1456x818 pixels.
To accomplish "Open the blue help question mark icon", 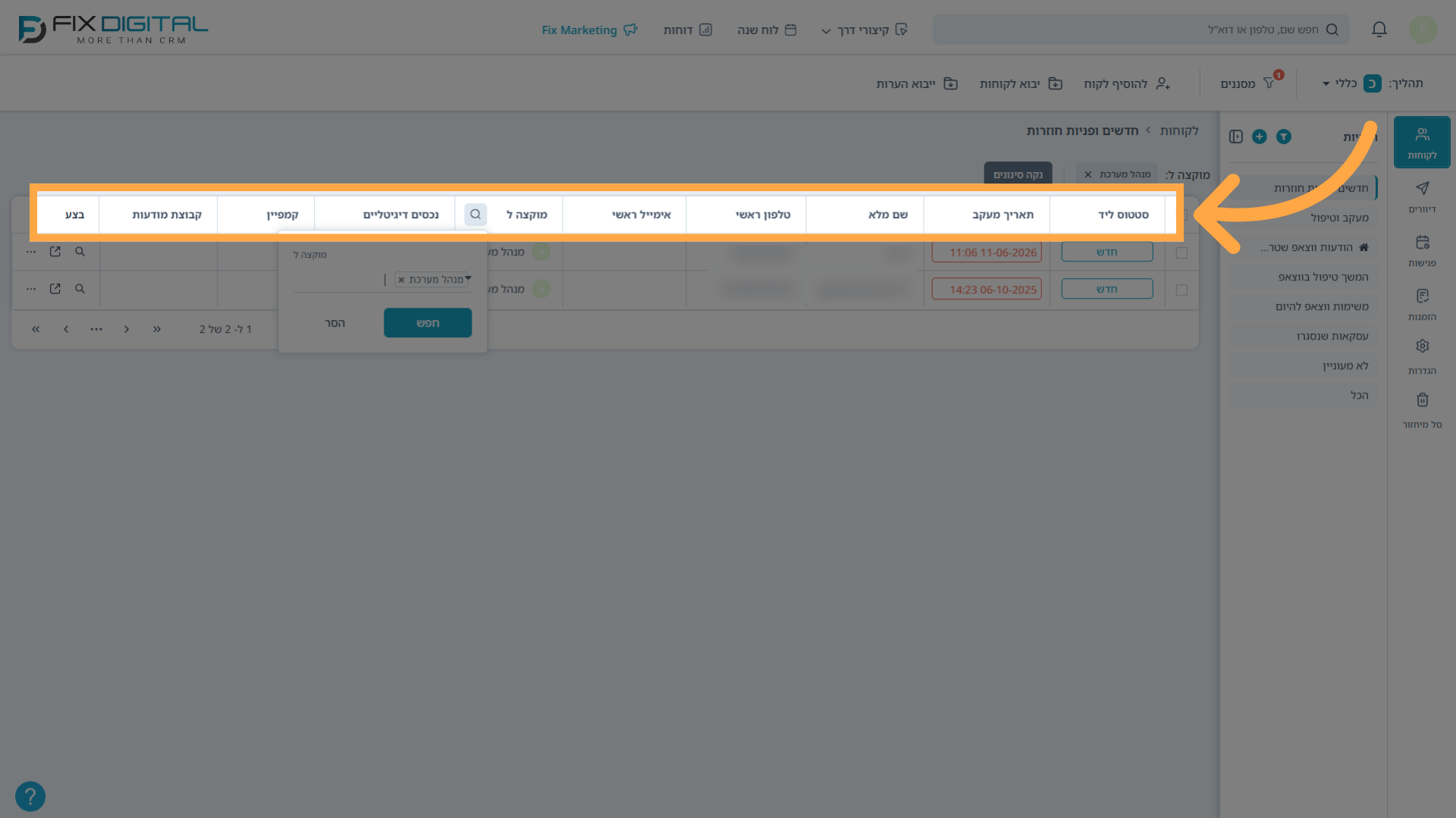I will (x=30, y=797).
